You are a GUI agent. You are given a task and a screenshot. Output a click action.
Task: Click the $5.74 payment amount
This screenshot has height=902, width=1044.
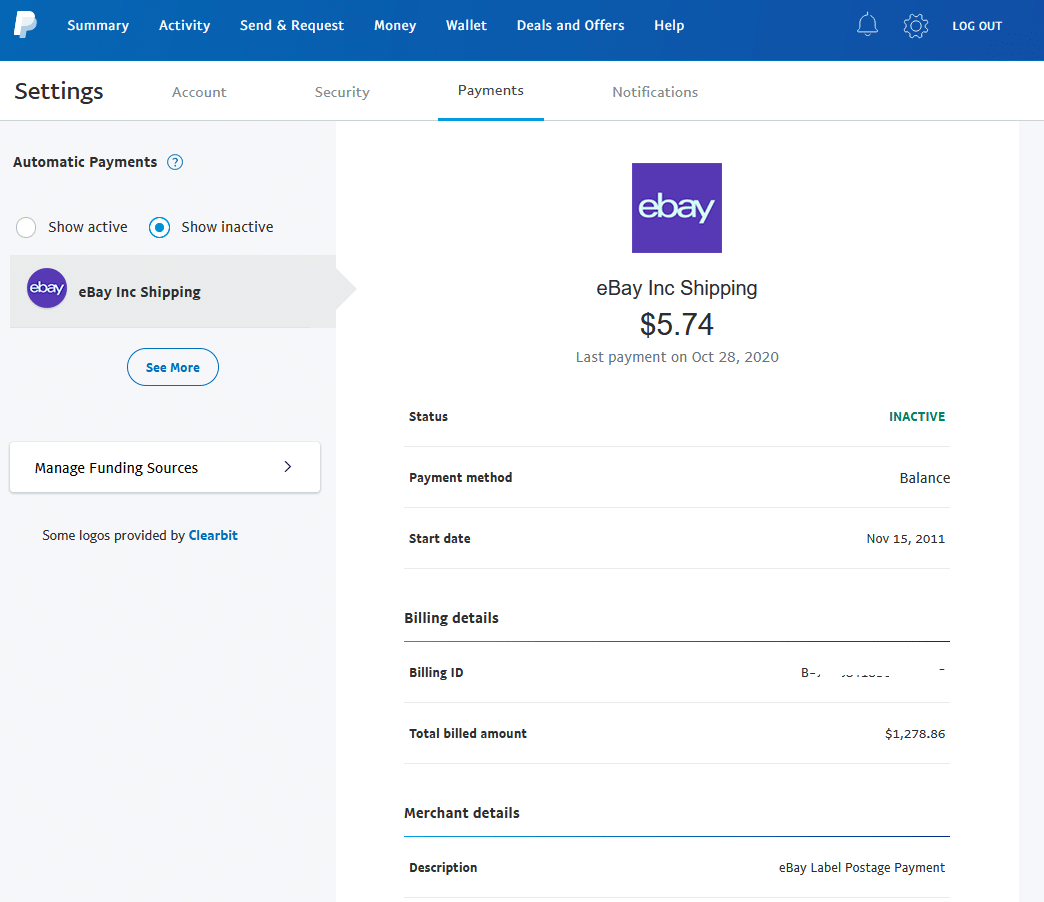(x=676, y=325)
